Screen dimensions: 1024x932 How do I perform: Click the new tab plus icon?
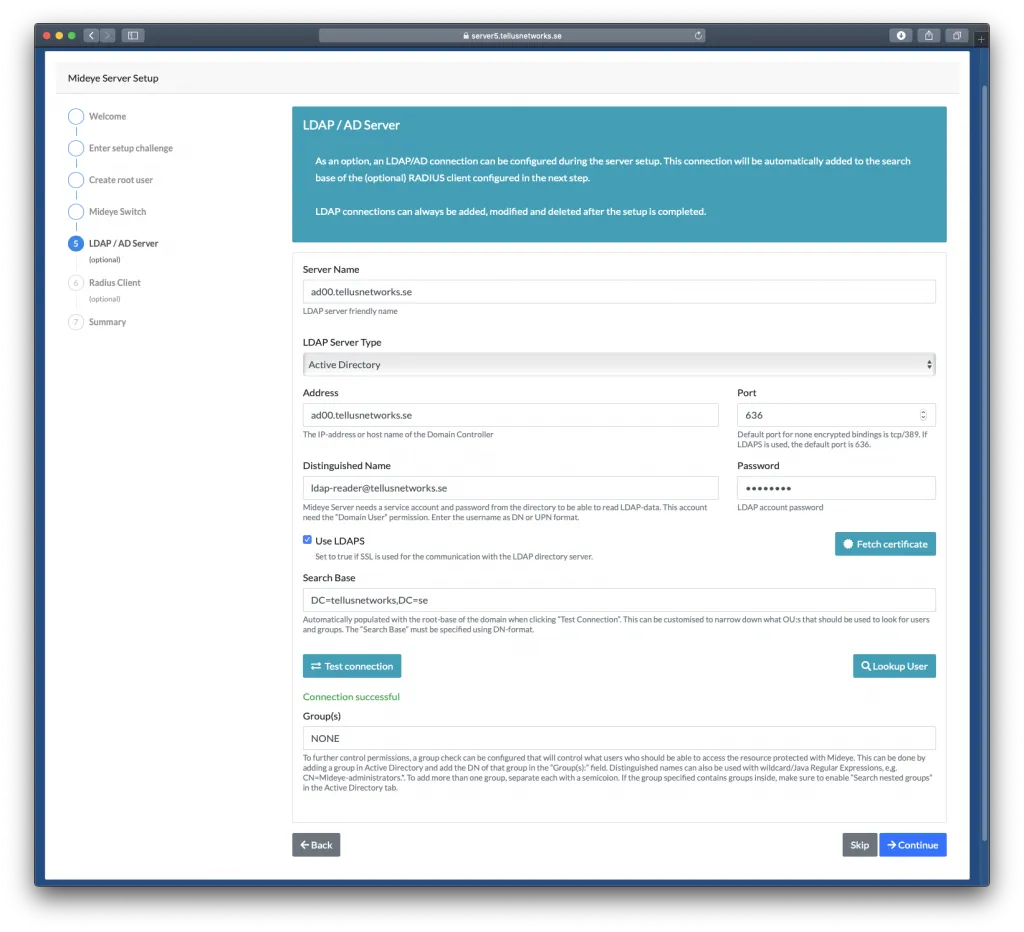(x=980, y=38)
